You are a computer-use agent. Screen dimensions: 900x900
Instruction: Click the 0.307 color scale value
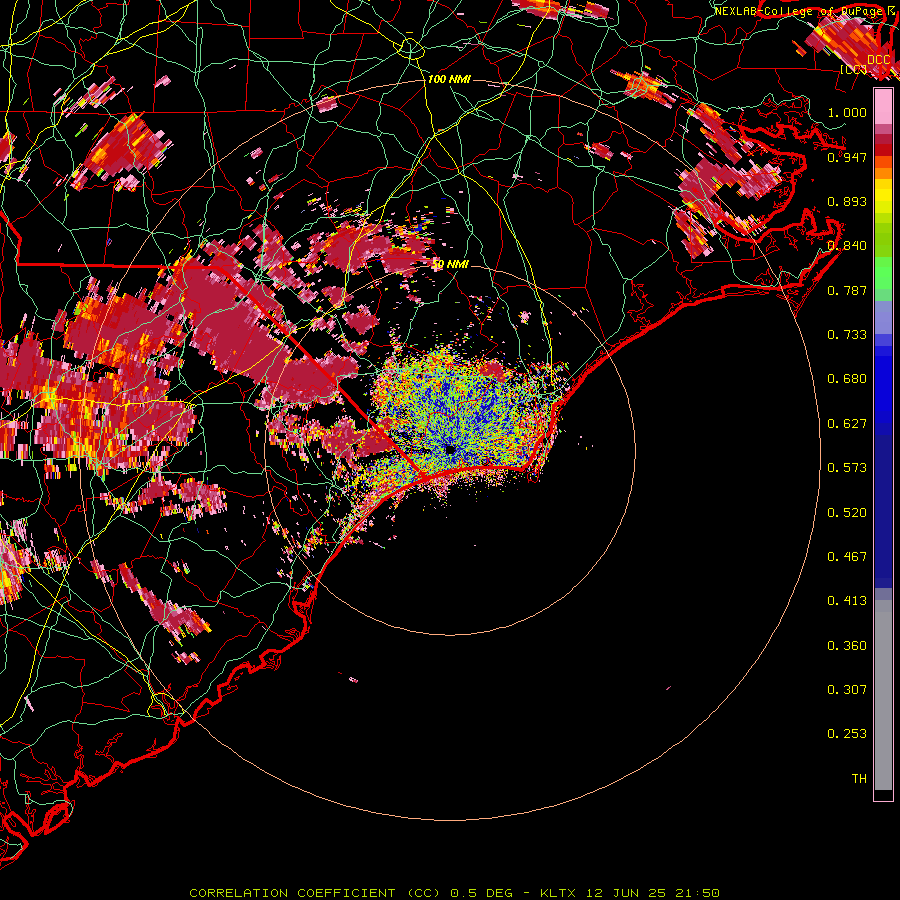pos(847,690)
